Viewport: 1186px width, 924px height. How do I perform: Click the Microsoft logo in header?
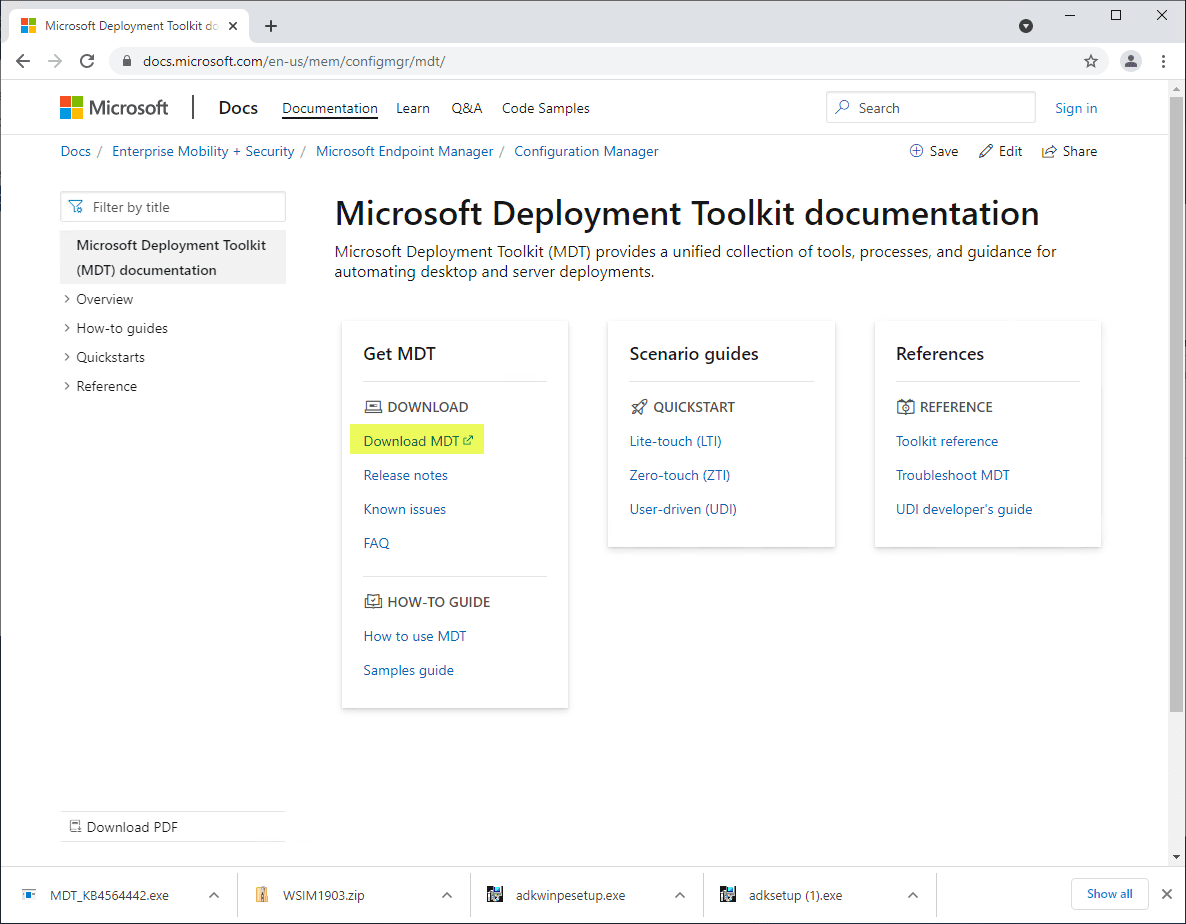[114, 108]
